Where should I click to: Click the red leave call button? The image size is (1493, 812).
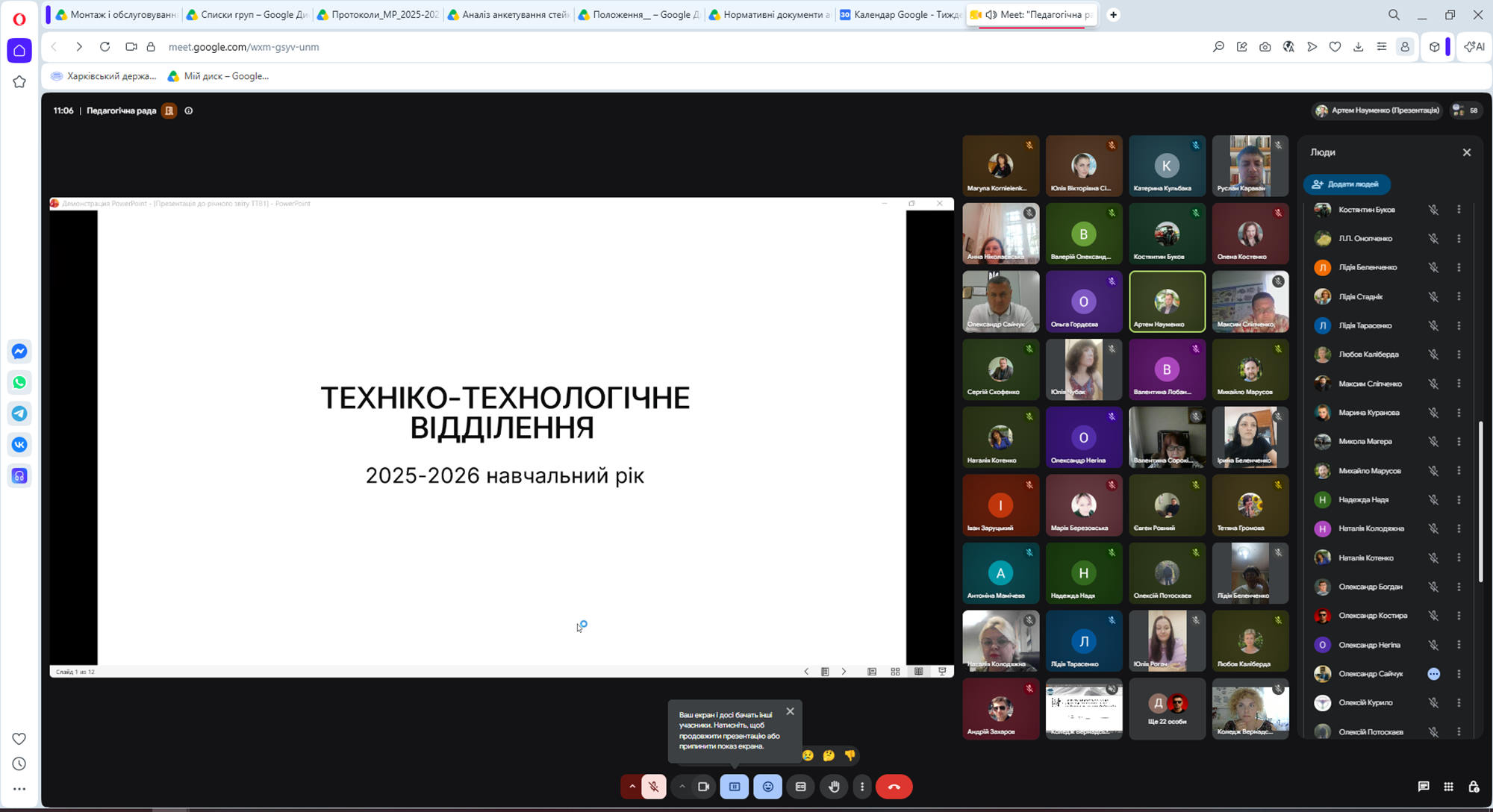[894, 787]
